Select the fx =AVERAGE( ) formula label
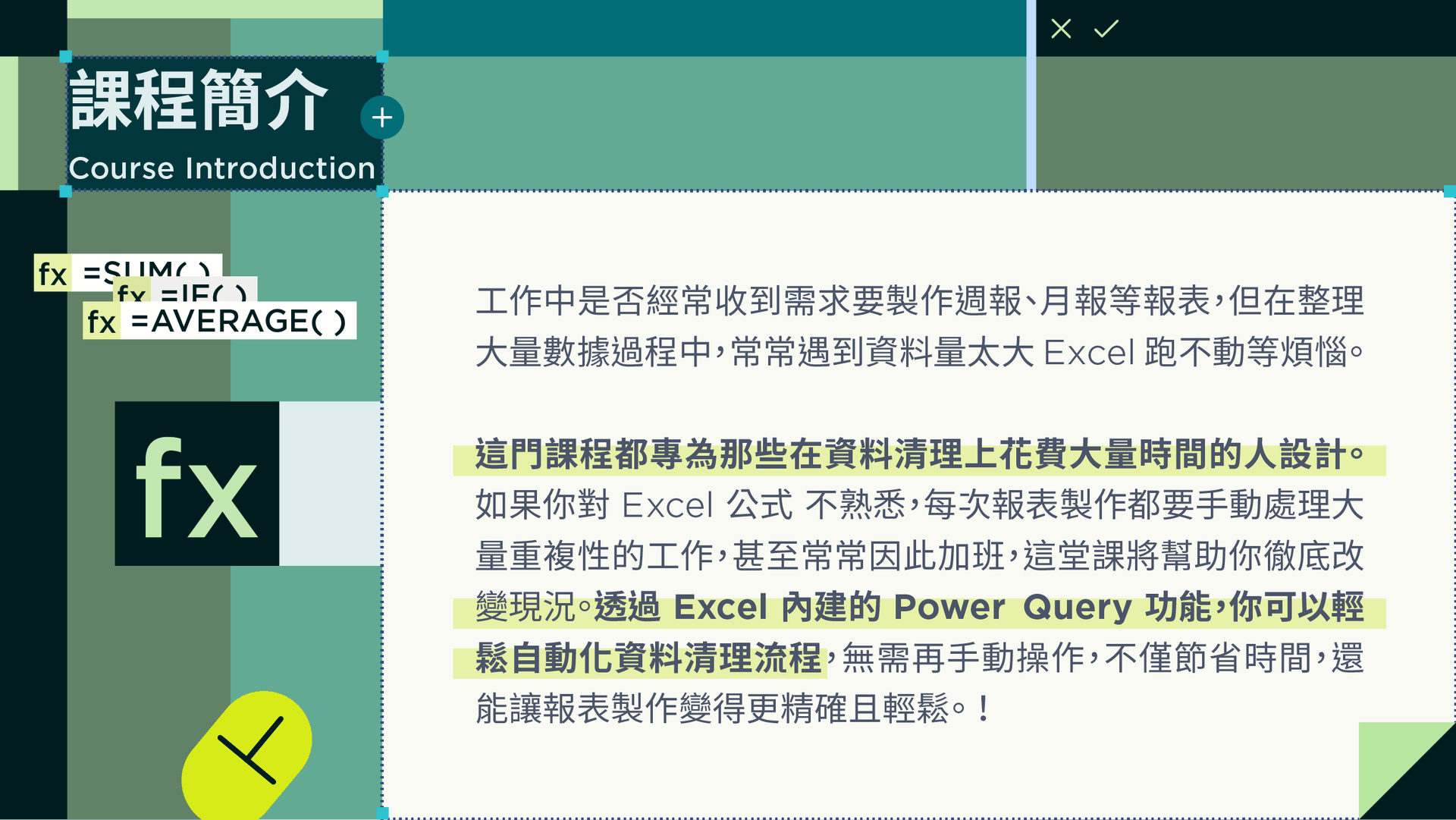 pyautogui.click(x=219, y=322)
